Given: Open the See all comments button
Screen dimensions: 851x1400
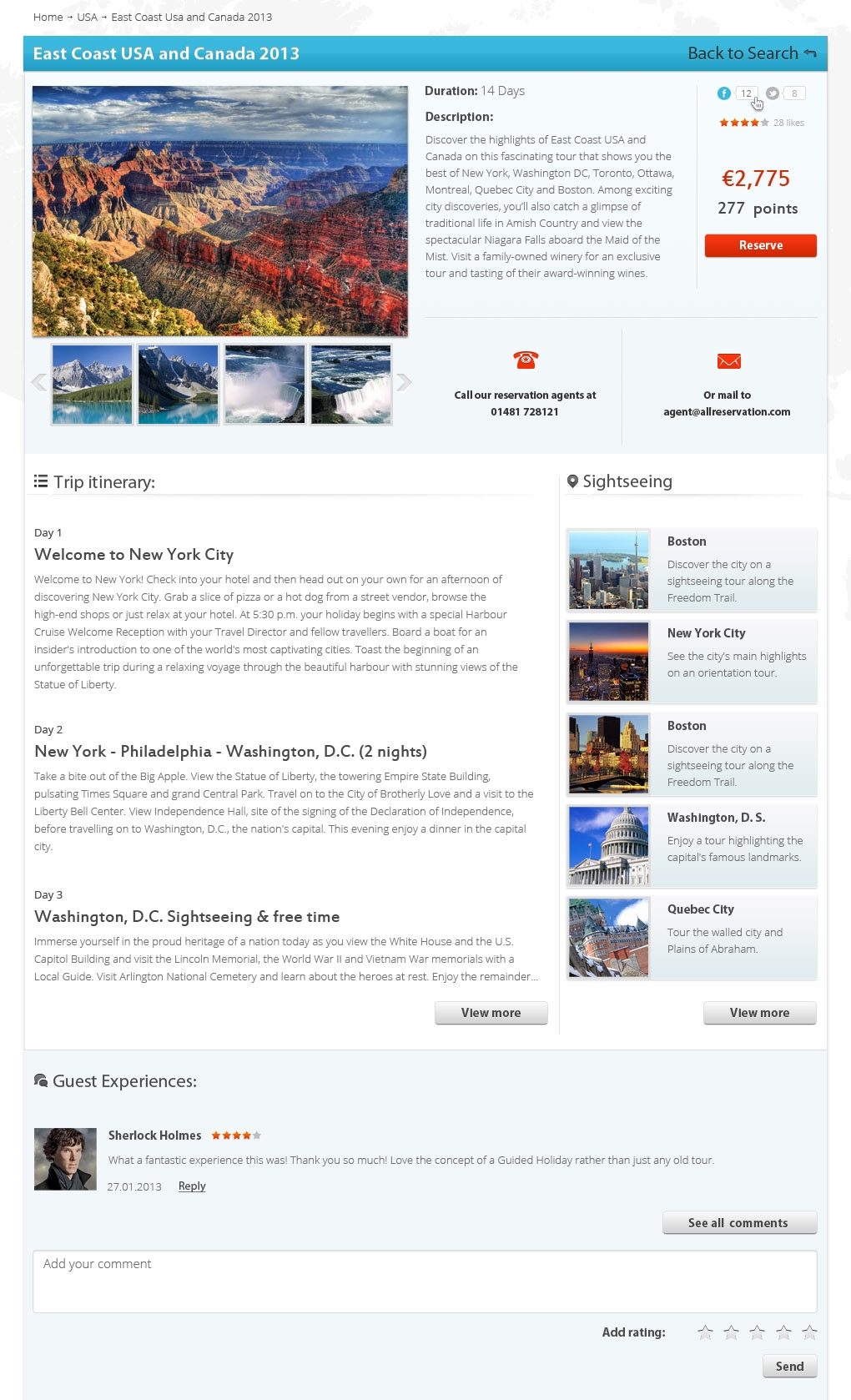Looking at the screenshot, I should coord(740,1223).
